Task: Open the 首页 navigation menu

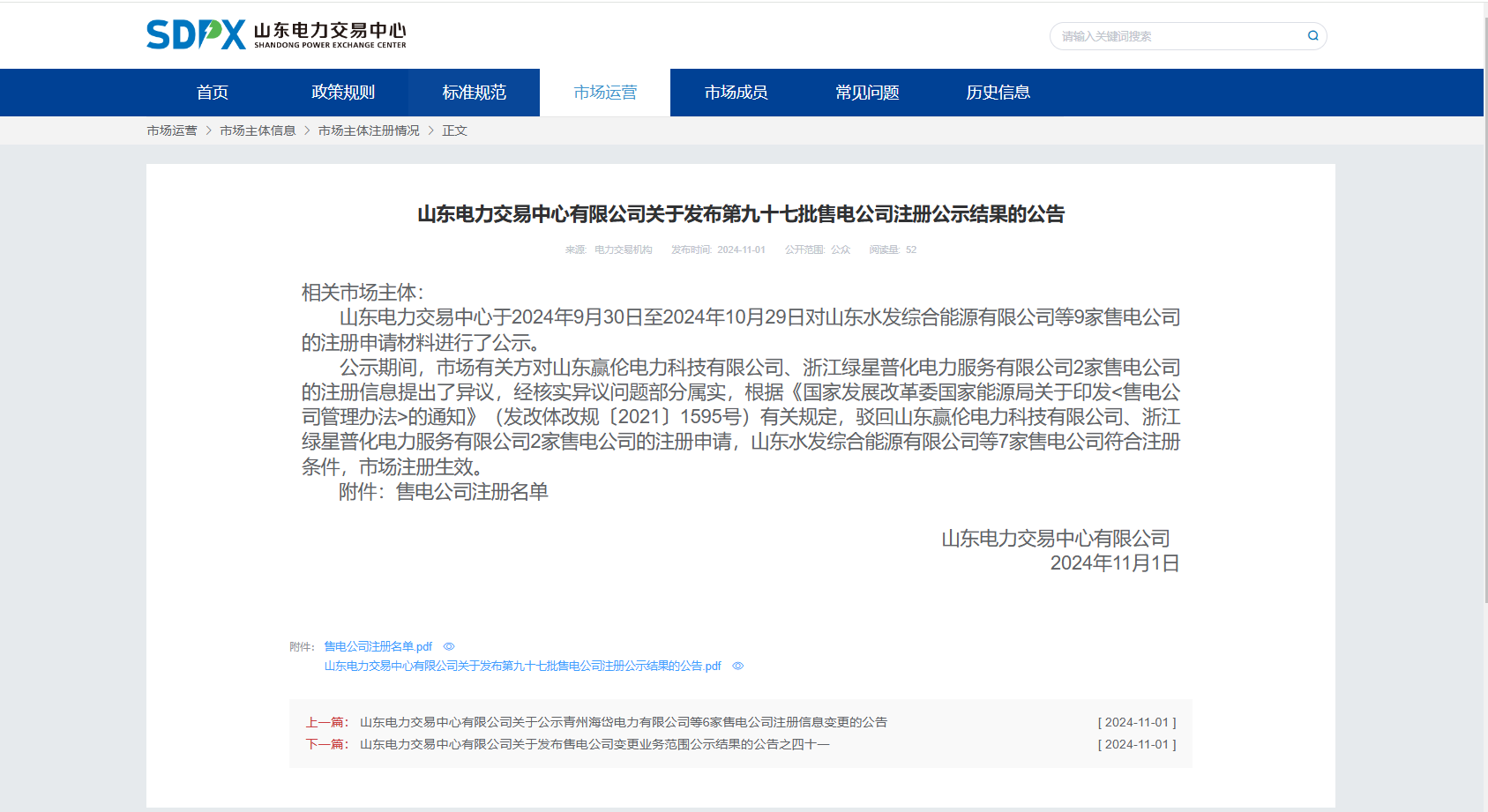Action: click(x=212, y=92)
